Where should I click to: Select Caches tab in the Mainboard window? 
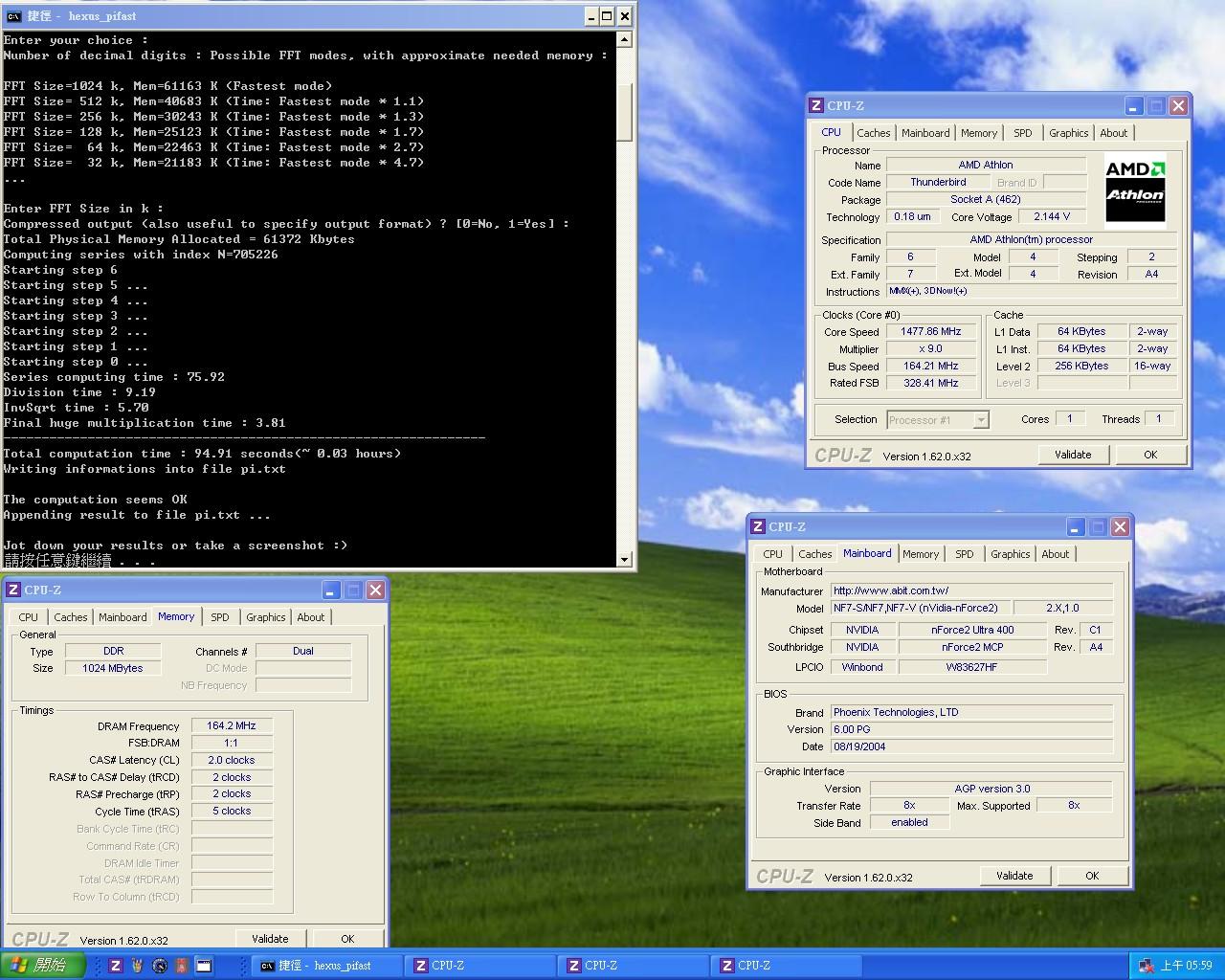[814, 554]
